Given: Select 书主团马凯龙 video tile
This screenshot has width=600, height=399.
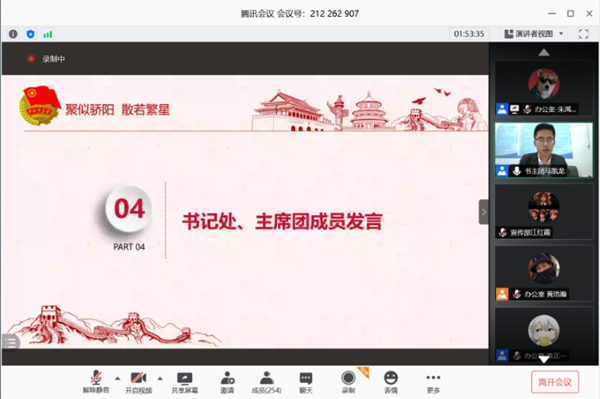Looking at the screenshot, I should tap(544, 150).
